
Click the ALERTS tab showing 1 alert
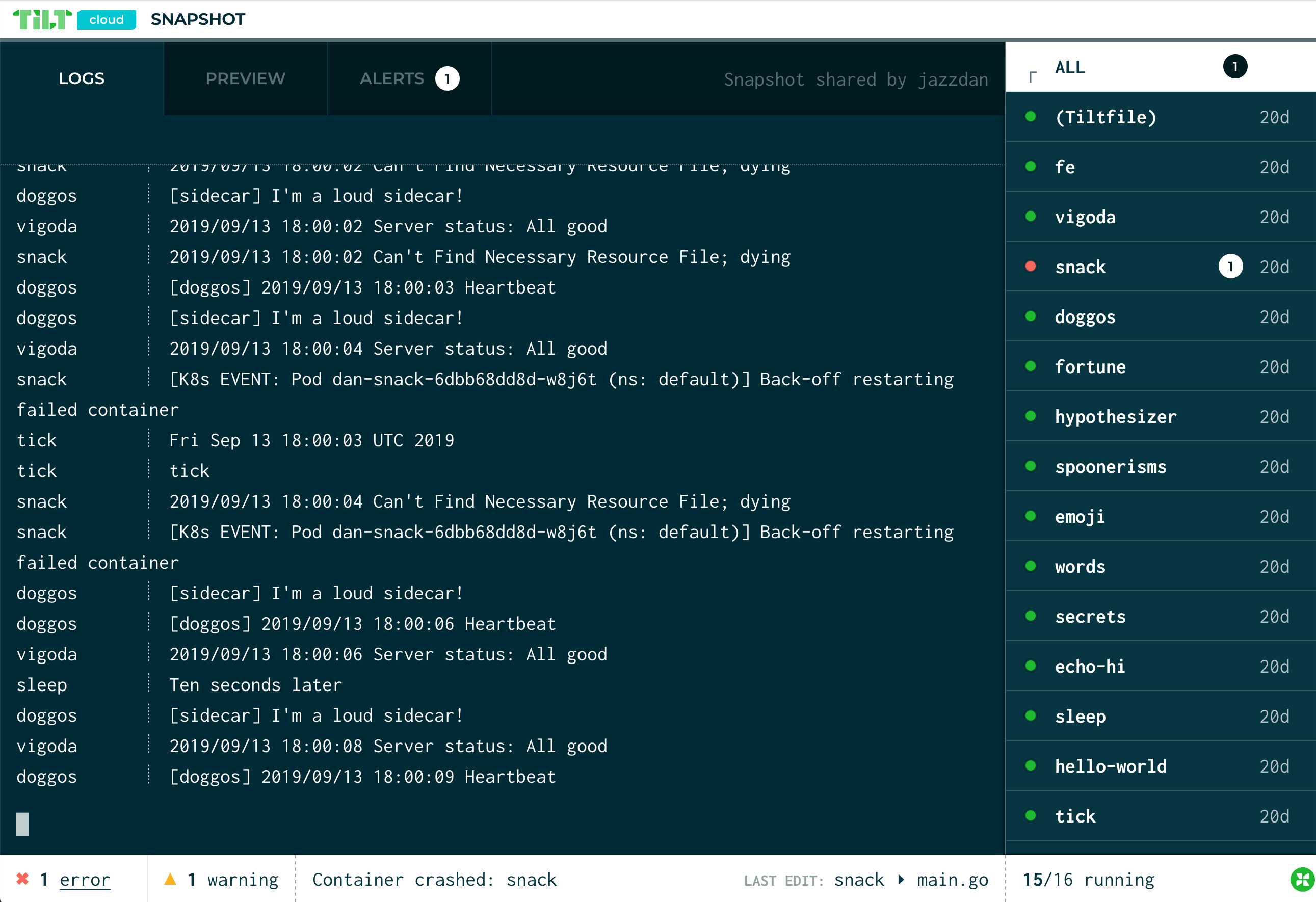[407, 78]
